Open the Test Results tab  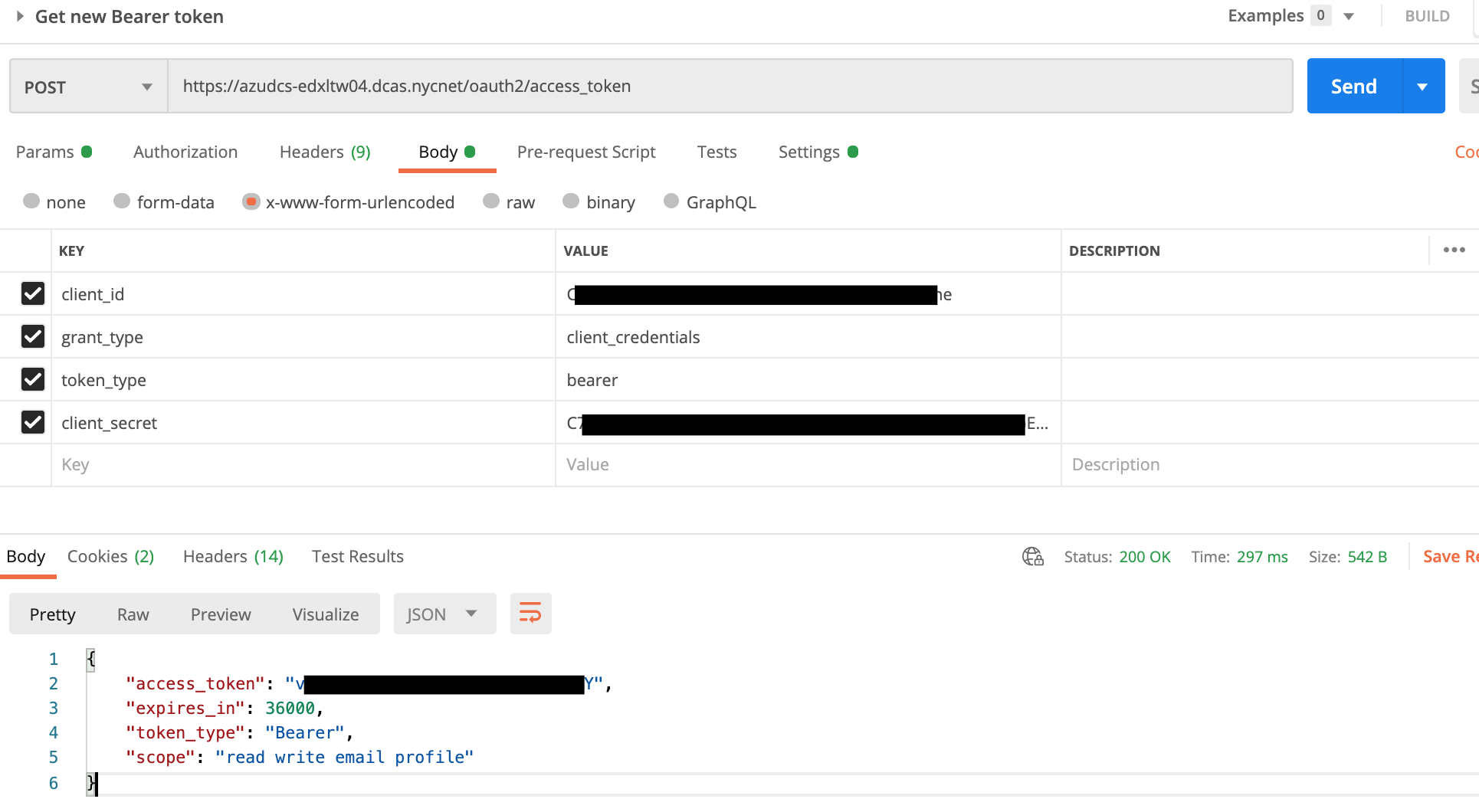358,556
